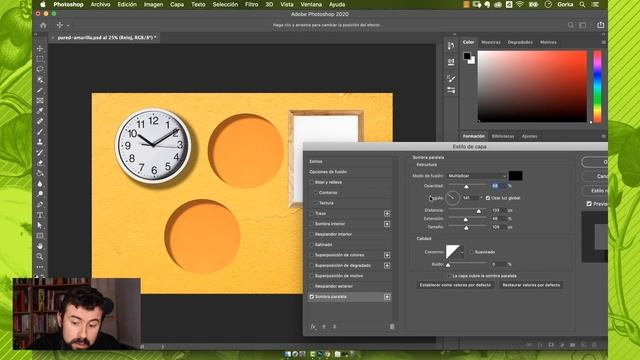Select the Pen tool
This screenshot has width=640, height=360.
pyautogui.click(x=40, y=204)
